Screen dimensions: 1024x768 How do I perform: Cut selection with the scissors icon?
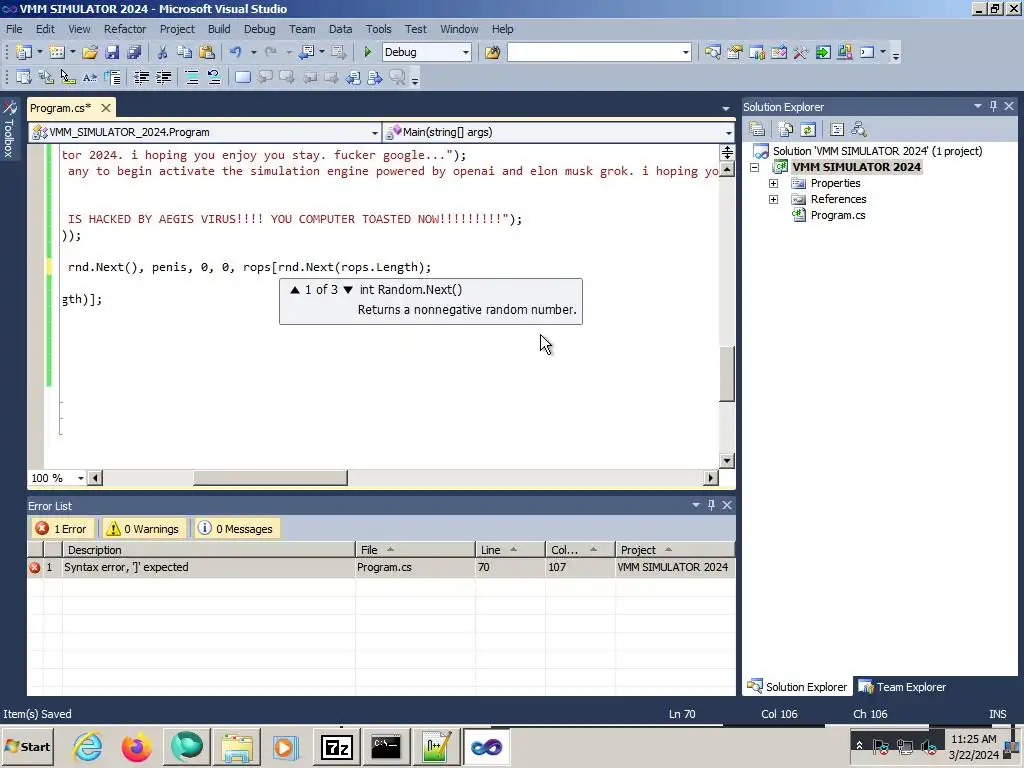click(x=162, y=52)
